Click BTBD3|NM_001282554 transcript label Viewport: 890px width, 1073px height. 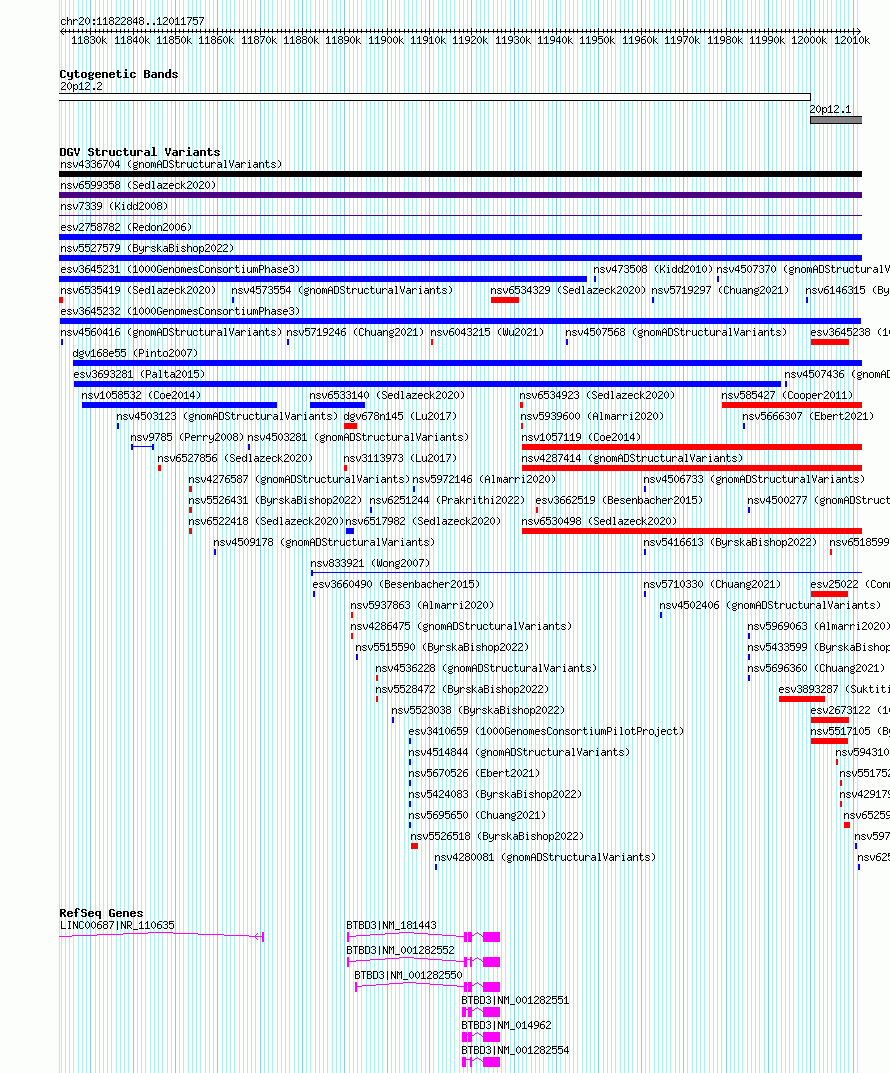(515, 1050)
